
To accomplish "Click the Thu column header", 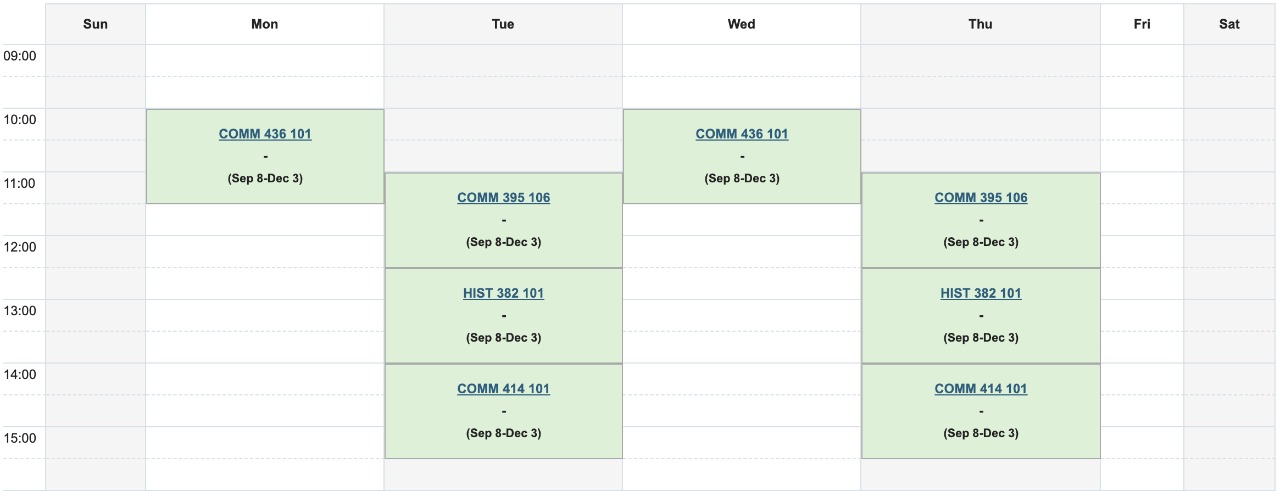I will 981,24.
